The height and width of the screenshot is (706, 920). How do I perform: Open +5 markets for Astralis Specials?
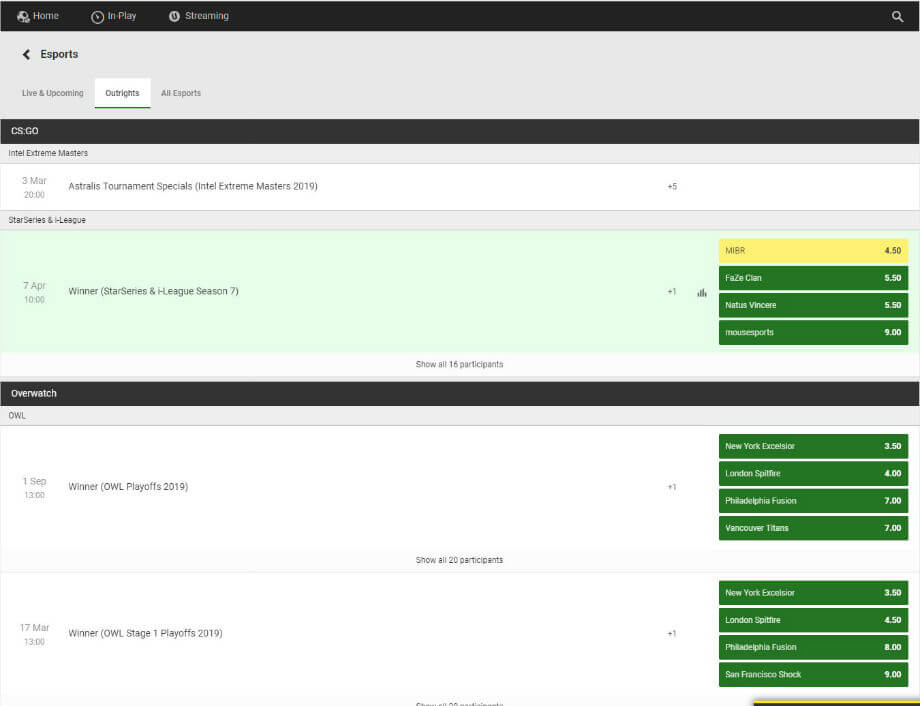click(672, 187)
